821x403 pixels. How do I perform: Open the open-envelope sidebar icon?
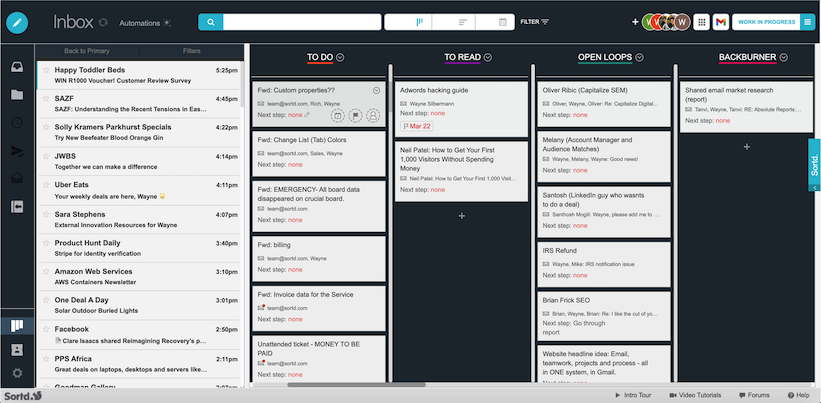pos(17,179)
